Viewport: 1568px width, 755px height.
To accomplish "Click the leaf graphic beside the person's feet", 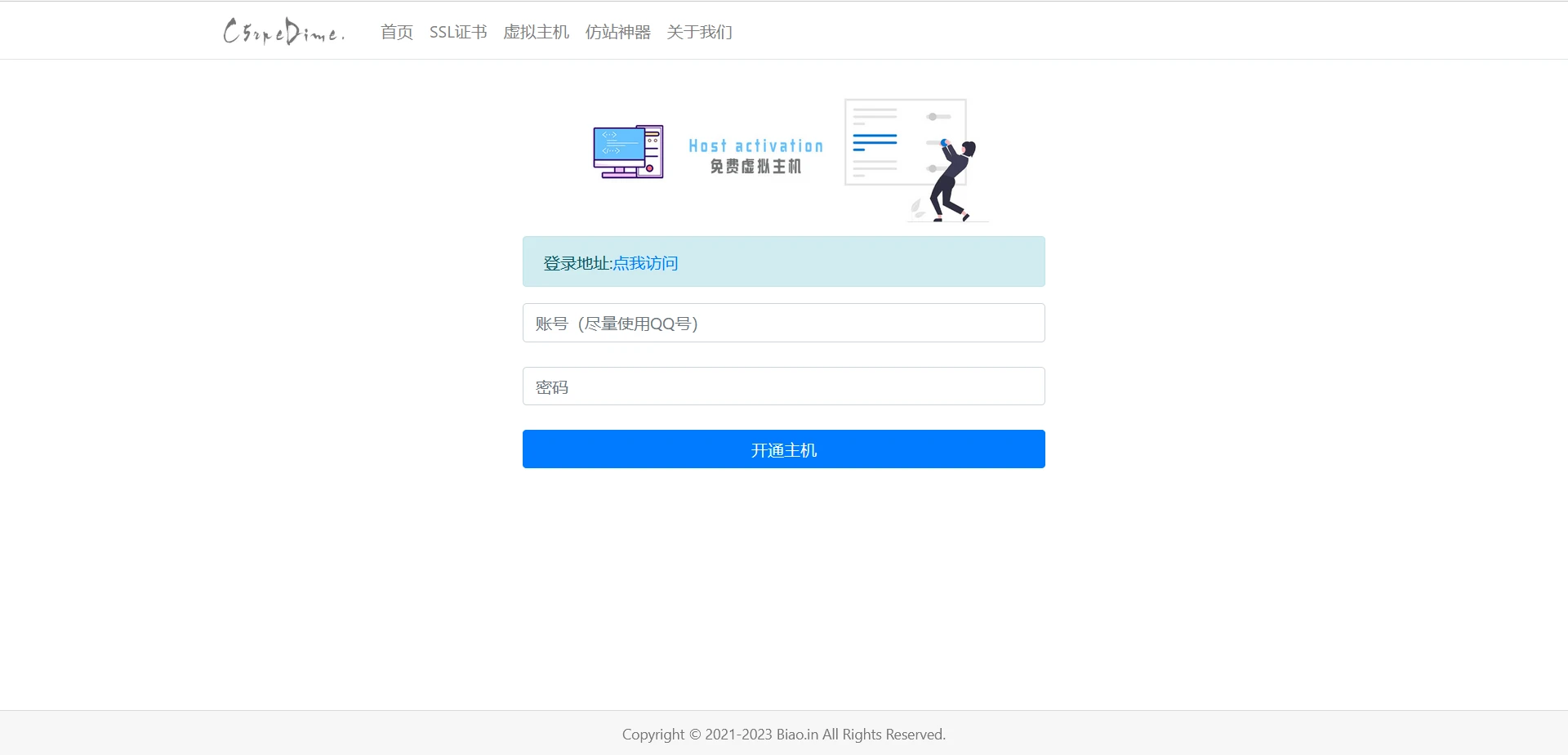I will 918,208.
